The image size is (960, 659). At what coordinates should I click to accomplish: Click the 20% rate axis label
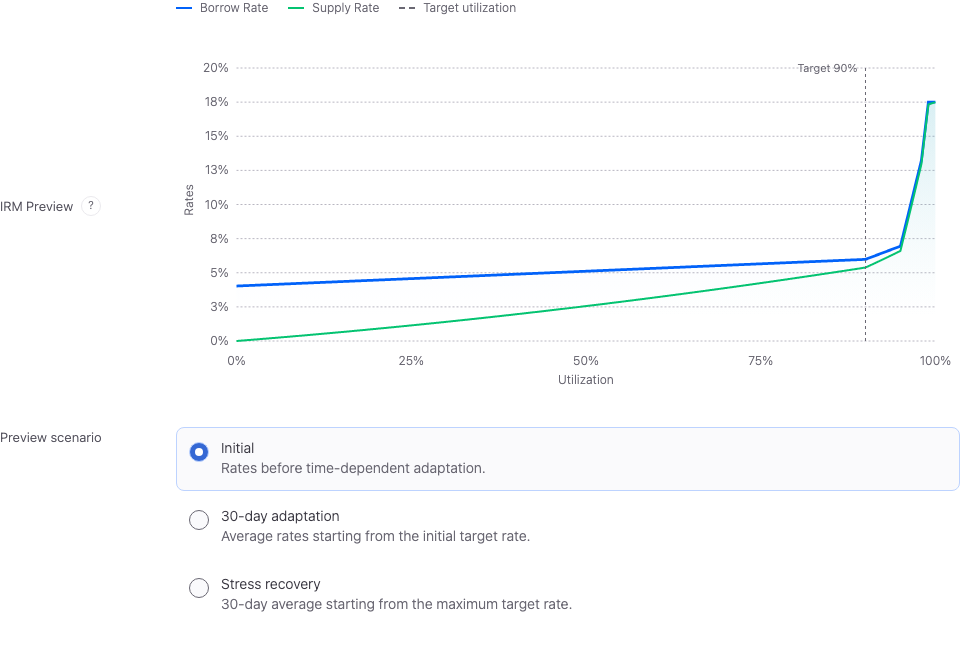tap(216, 67)
